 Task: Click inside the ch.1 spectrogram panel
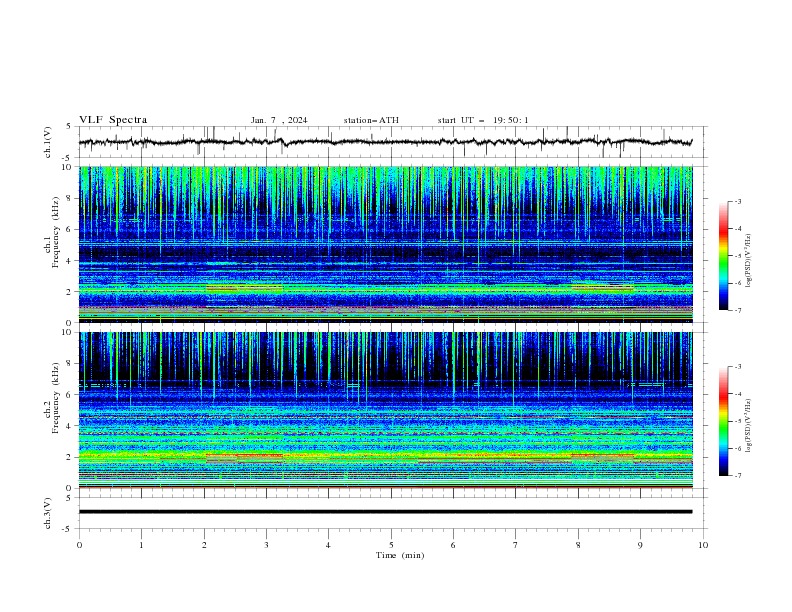click(x=385, y=244)
